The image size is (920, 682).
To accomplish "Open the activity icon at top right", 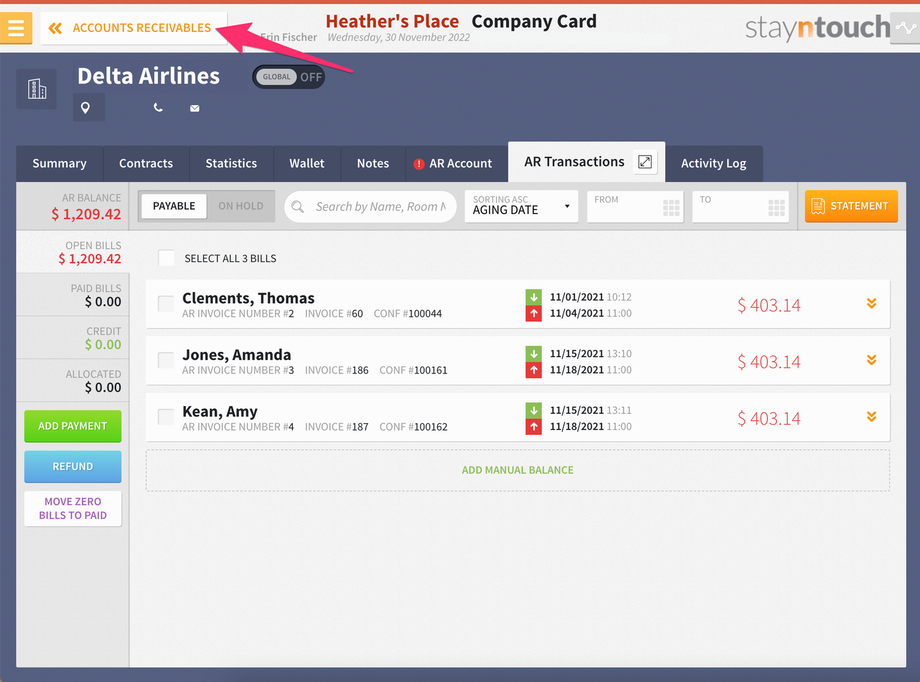I will pos(905,28).
